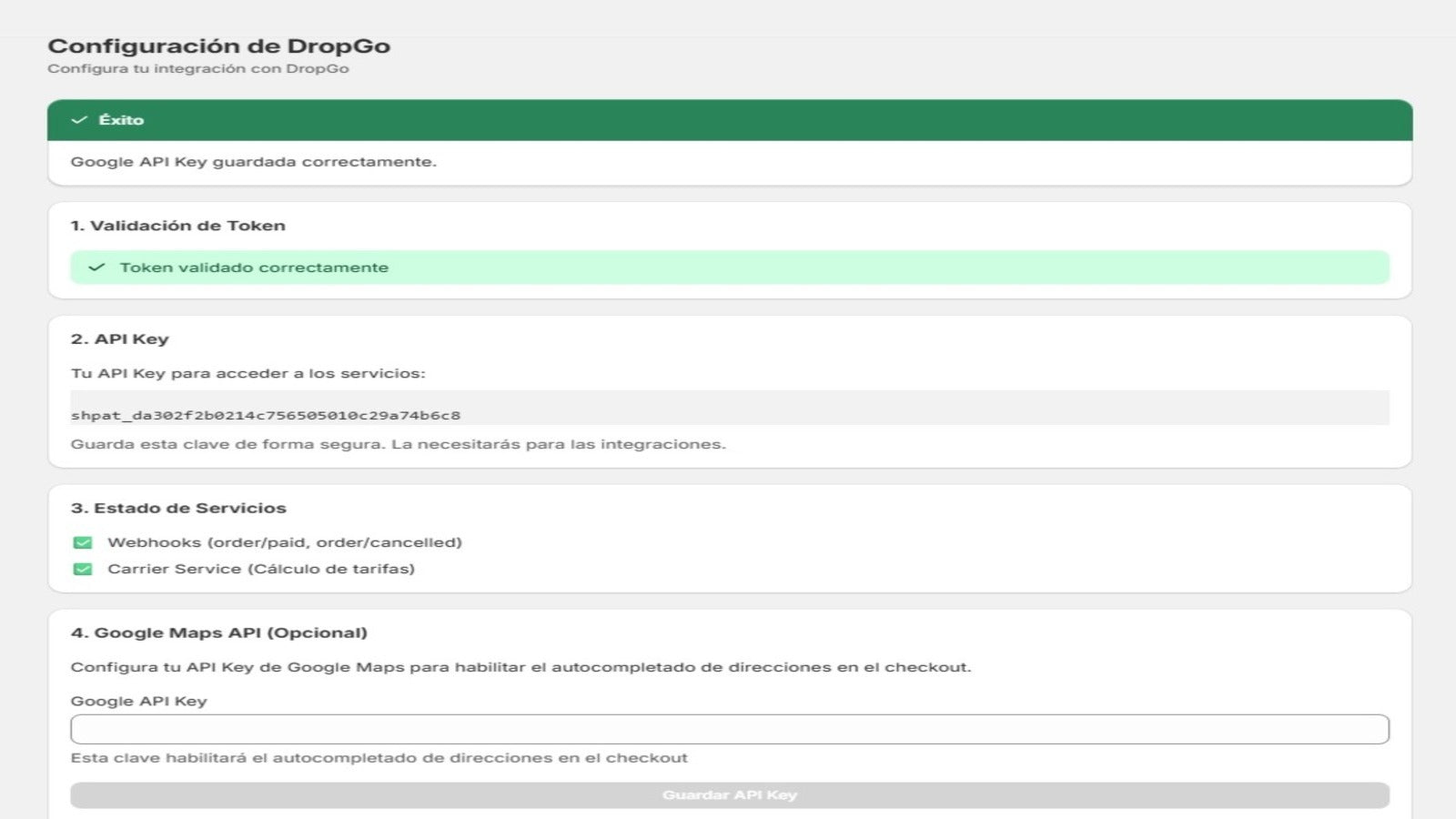Viewport: 1456px width, 819px height.
Task: Click the '2. API Key' heading
Action: point(120,339)
